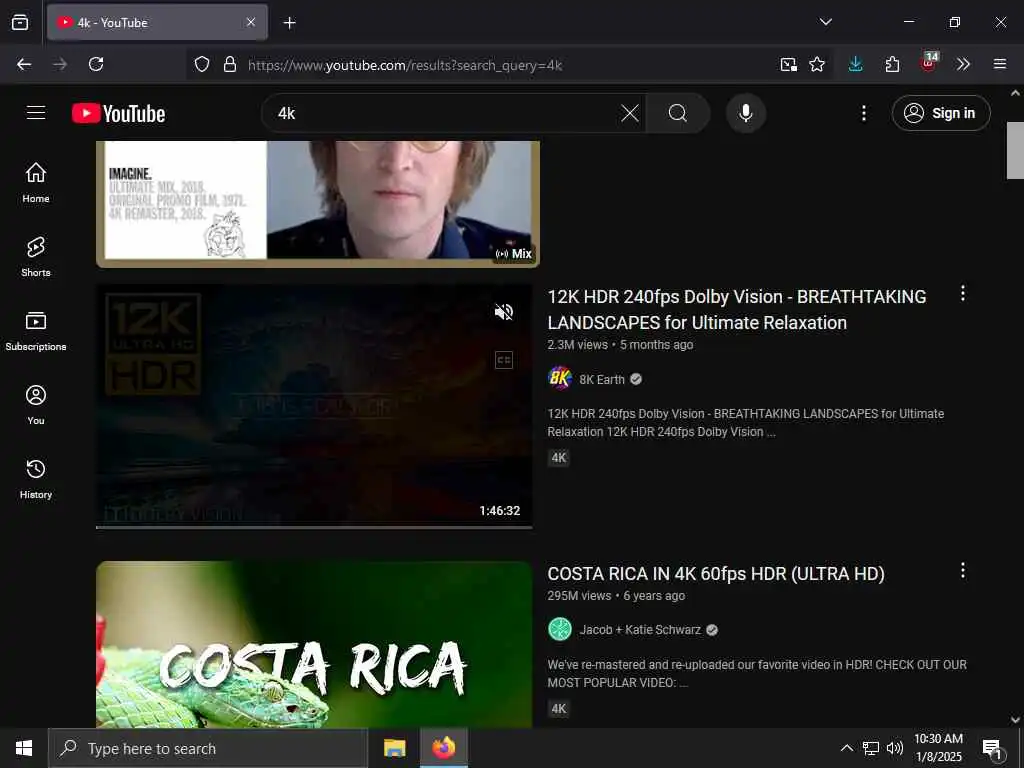This screenshot has height=768, width=1024.
Task: Click the page vertical scrollbar thumb
Action: click(x=1015, y=150)
